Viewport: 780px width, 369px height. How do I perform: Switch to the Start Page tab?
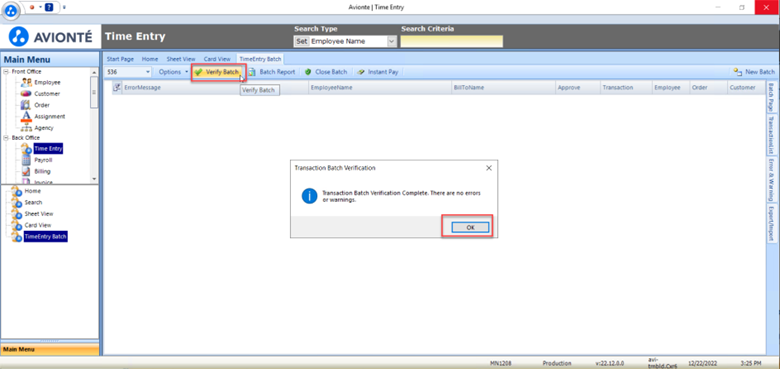(120, 59)
